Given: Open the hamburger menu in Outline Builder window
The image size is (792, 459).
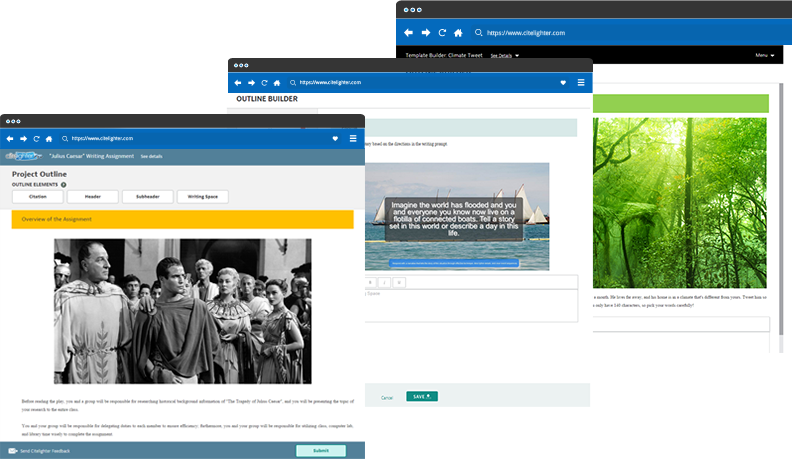Looking at the screenshot, I should tap(581, 82).
